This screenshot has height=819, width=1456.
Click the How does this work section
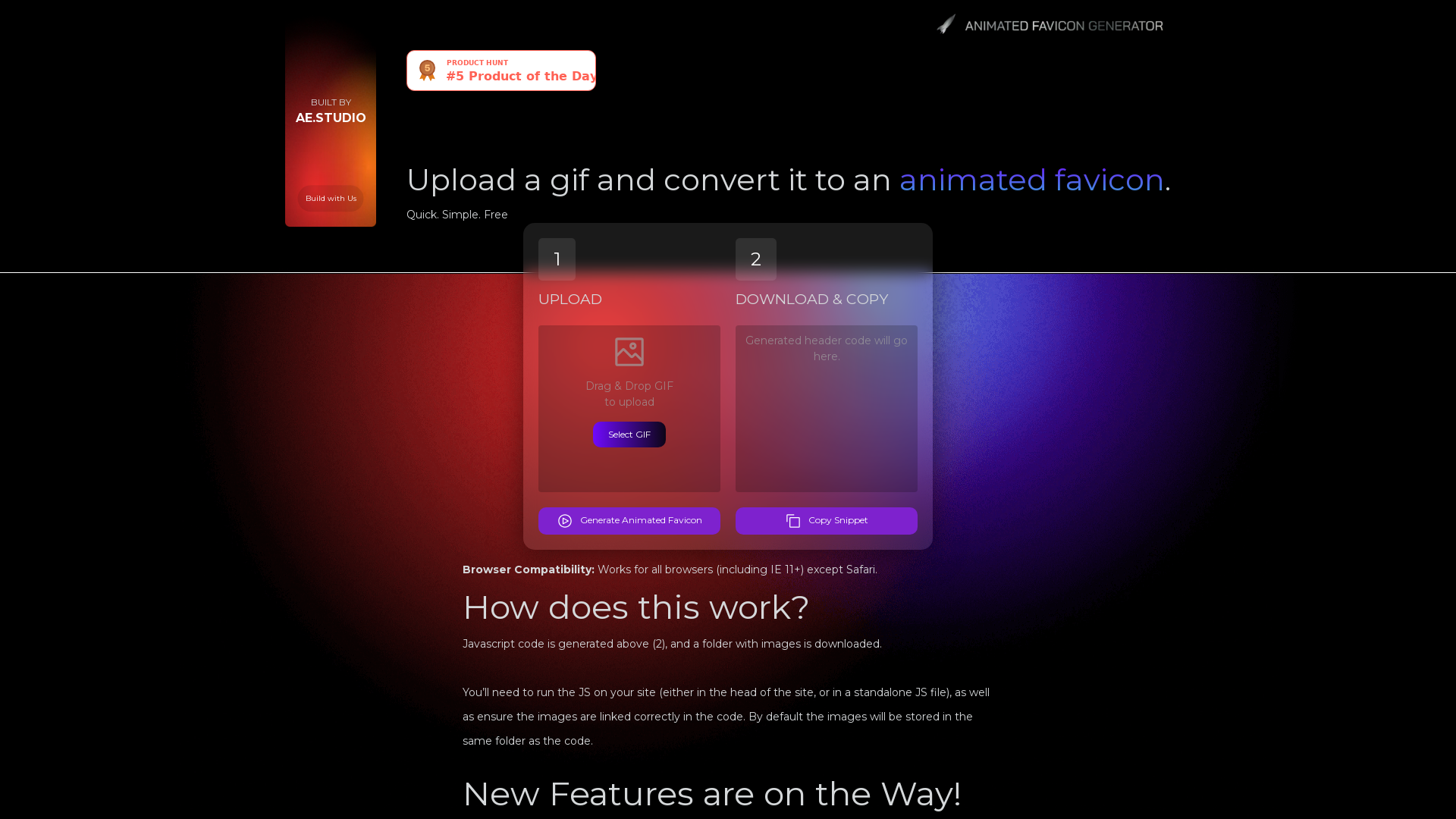click(x=636, y=607)
